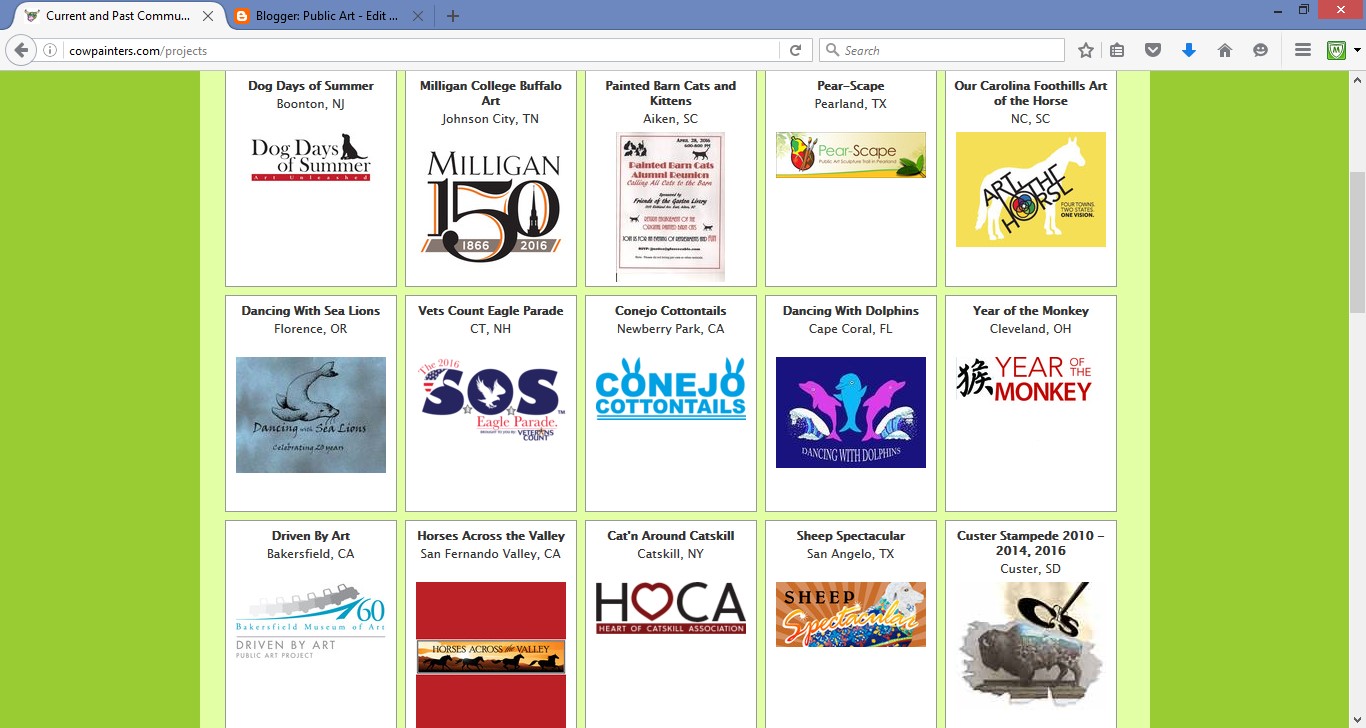This screenshot has height=728, width=1366.
Task: Switch to Blogger: Public Art tab
Action: click(327, 16)
